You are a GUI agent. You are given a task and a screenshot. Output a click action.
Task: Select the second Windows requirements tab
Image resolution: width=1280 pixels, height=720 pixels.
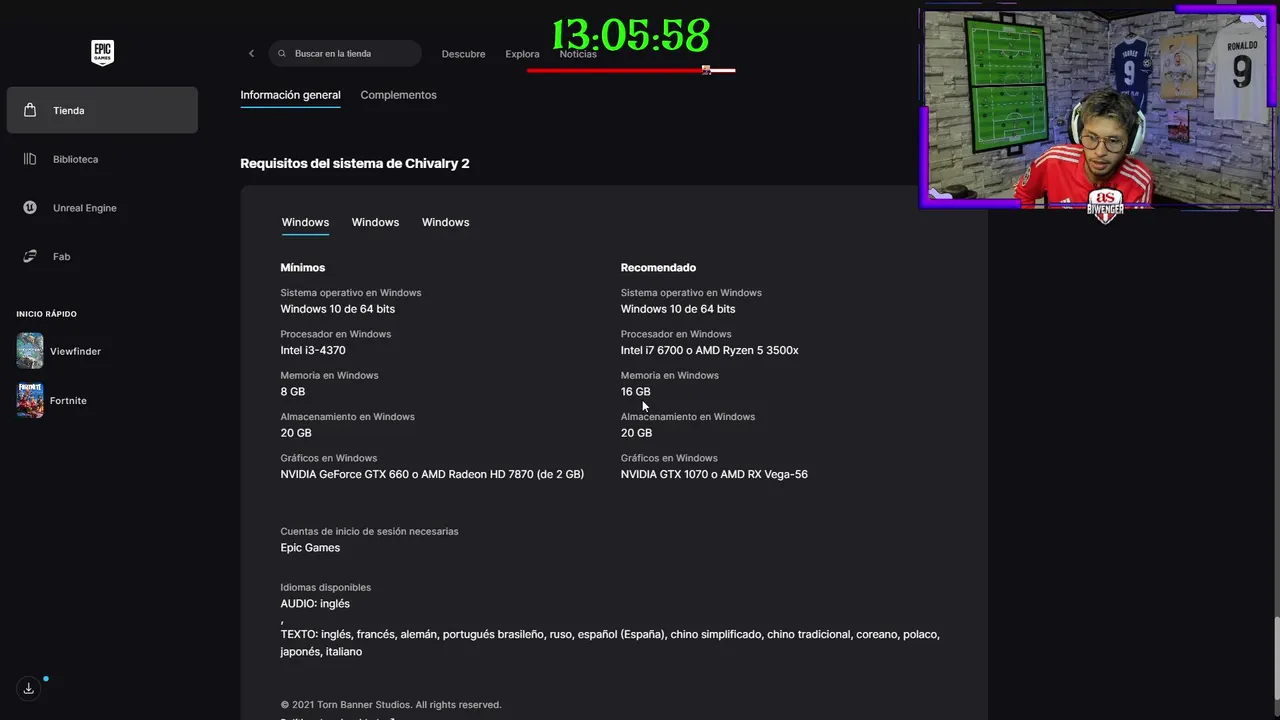pyautogui.click(x=375, y=222)
